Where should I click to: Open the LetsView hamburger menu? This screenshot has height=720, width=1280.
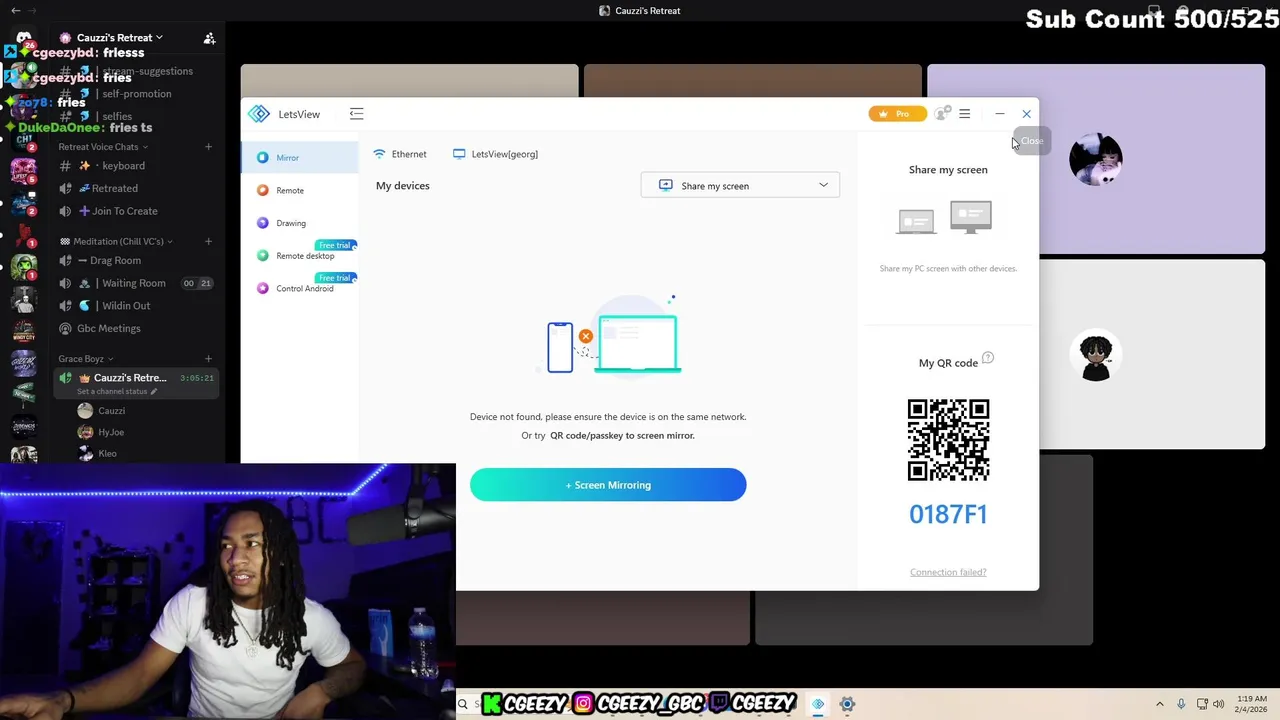(965, 114)
